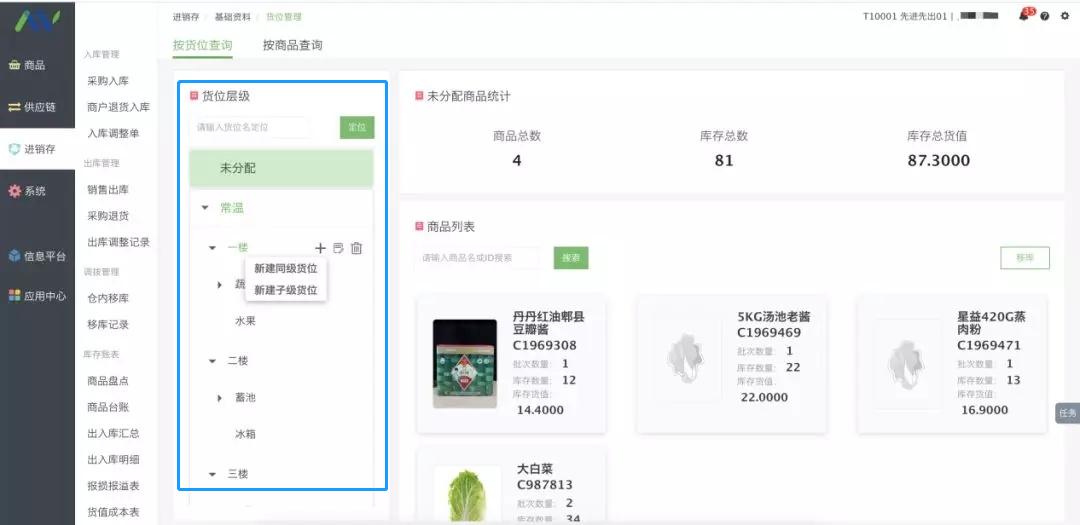1080x525 pixels.
Task: Collapse the 三楼 tree node arrow
Action: 212,474
